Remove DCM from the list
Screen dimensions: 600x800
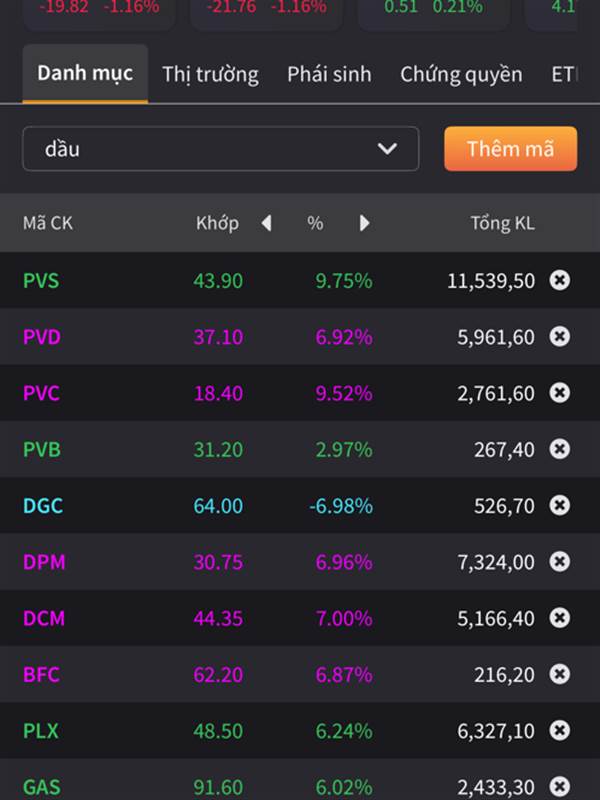(x=560, y=618)
